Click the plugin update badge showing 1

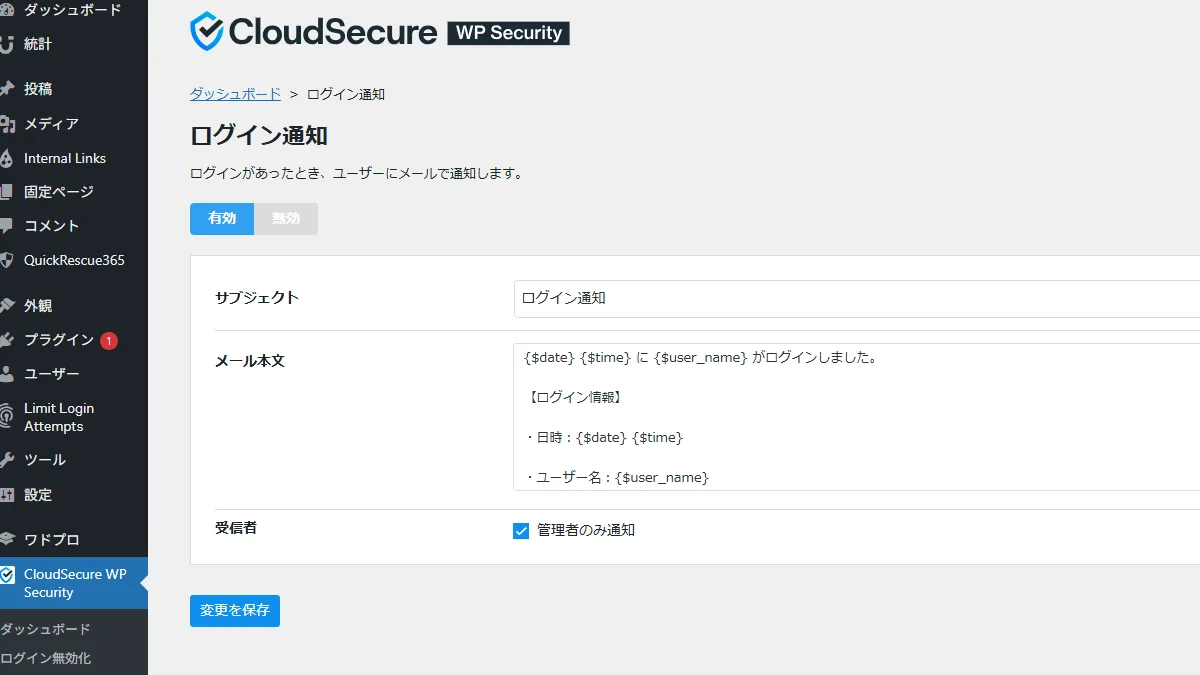109,340
